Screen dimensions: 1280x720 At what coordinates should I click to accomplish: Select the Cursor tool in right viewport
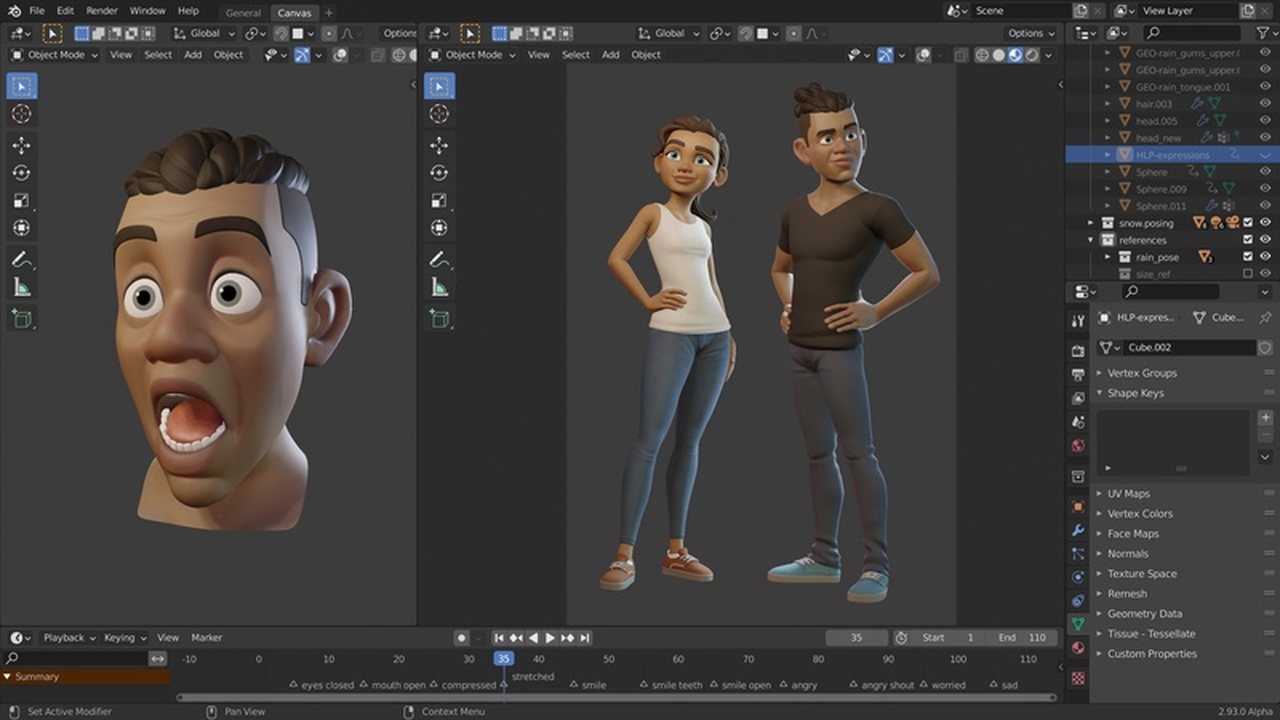439,114
